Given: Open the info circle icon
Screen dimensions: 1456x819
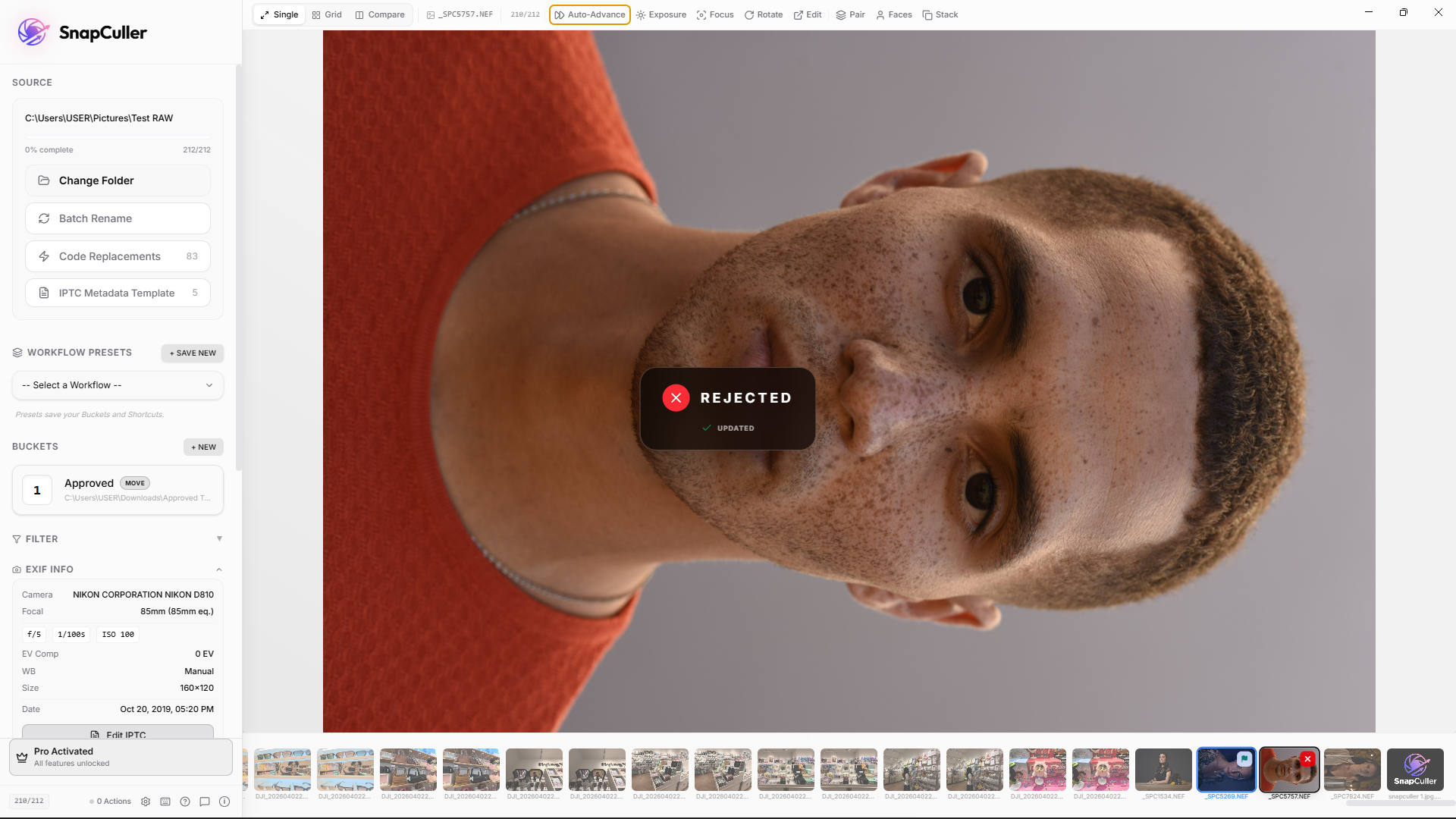Looking at the screenshot, I should 224,802.
